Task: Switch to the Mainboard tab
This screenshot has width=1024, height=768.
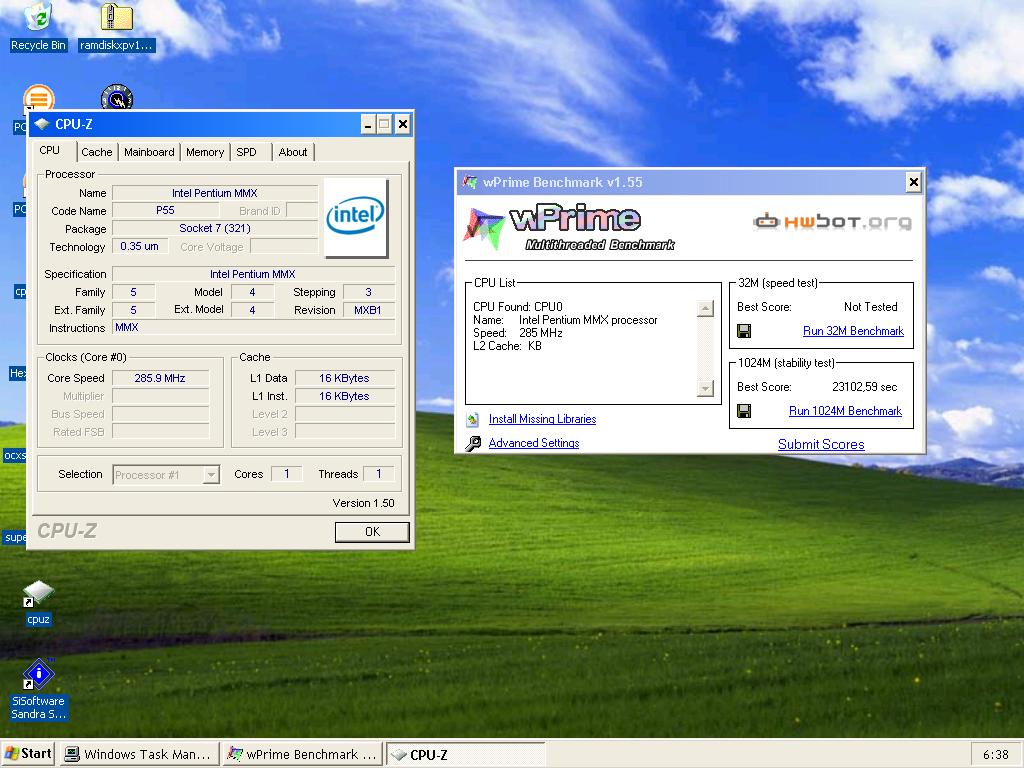Action: [x=149, y=152]
